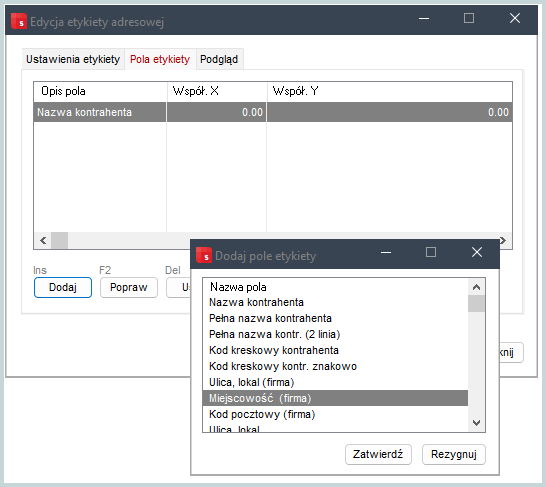
Task: Click the field list scroll-down arrow
Action: 476,423
